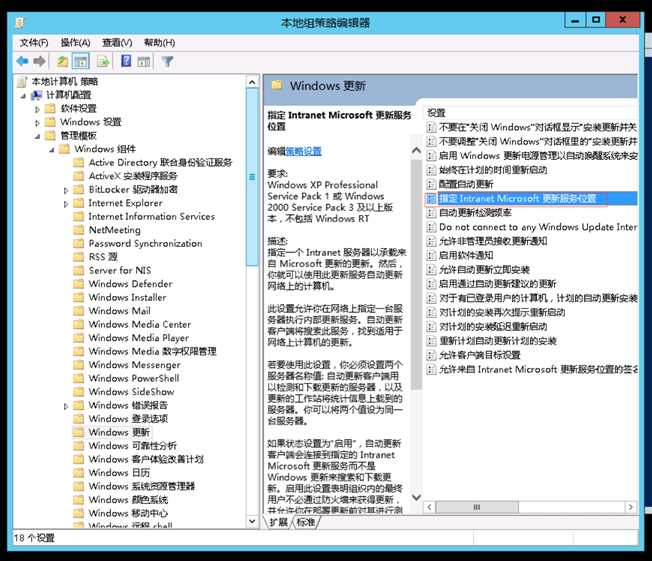Select Internet Information Services tree item
652x561 pixels.
pos(151,216)
